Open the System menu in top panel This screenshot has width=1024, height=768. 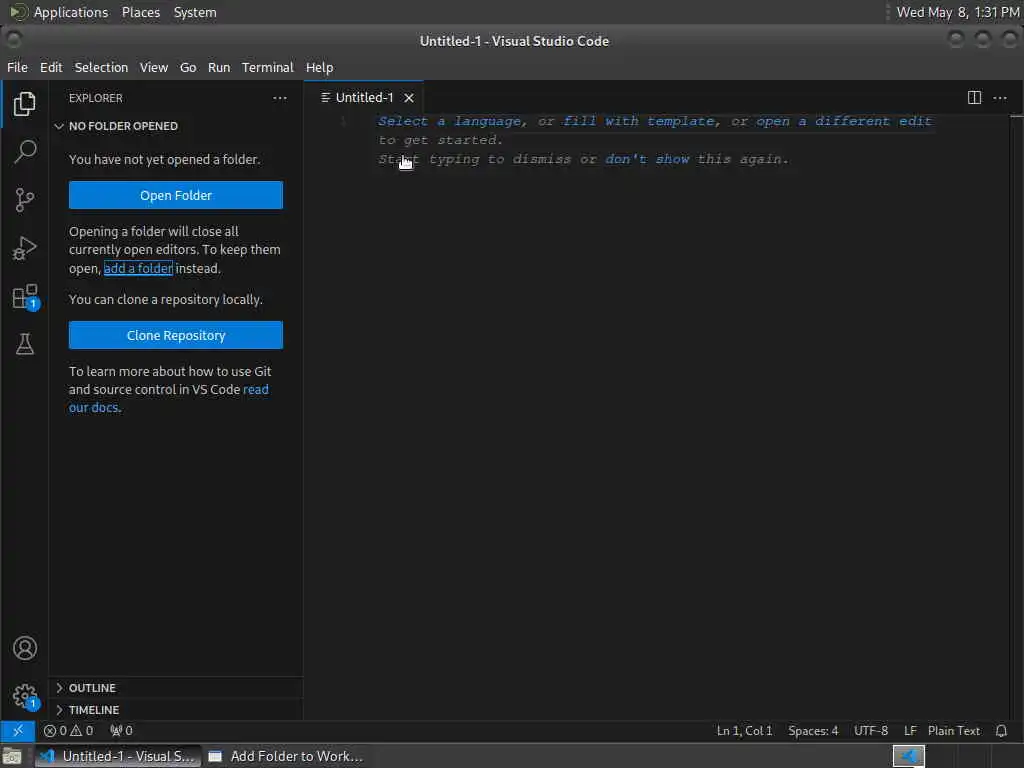click(x=195, y=12)
